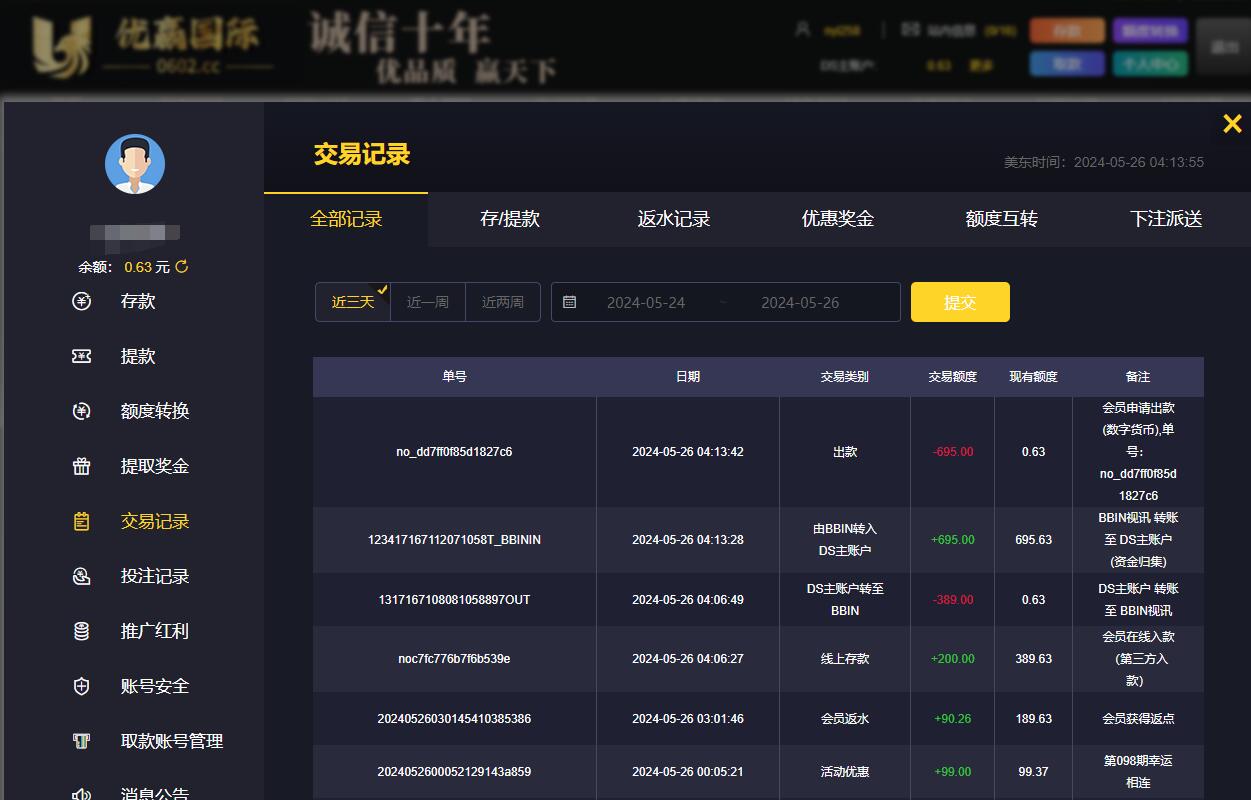Switch to the 存/提款 tab

click(x=510, y=219)
